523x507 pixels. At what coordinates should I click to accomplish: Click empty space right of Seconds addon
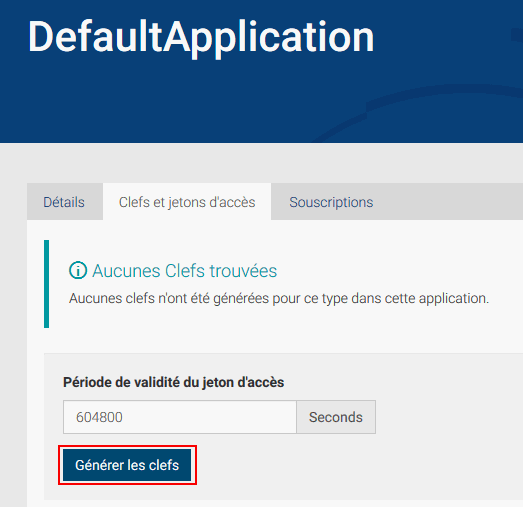pyautogui.click(x=449, y=417)
